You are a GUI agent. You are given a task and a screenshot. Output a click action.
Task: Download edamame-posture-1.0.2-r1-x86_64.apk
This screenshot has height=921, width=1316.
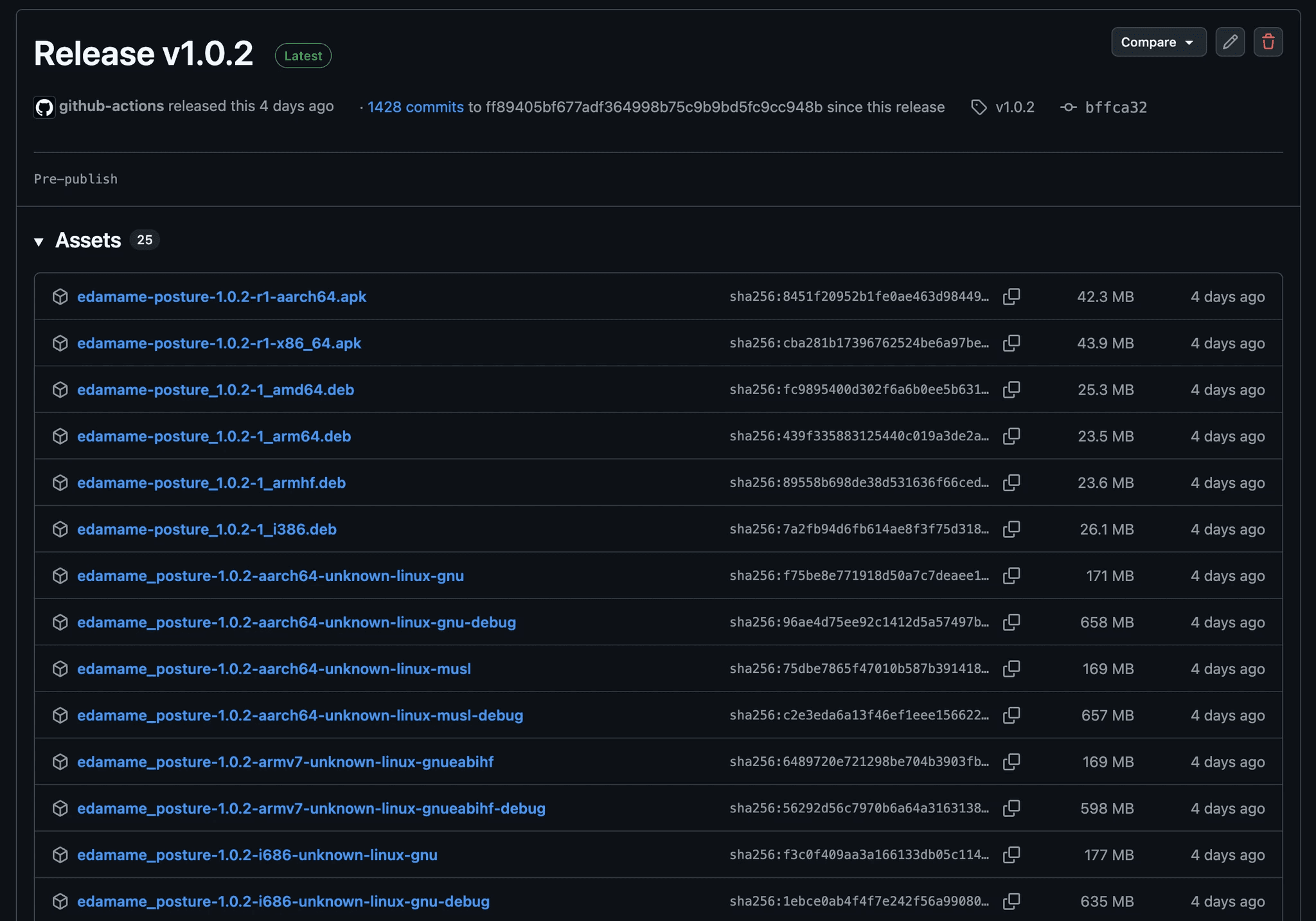point(219,343)
